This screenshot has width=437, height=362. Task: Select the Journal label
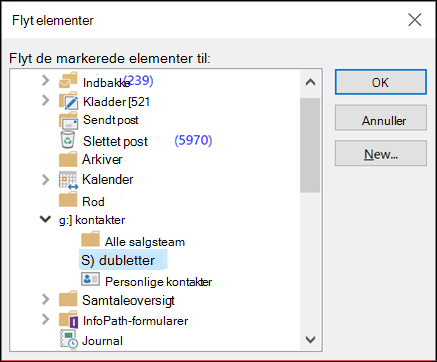[102, 341]
